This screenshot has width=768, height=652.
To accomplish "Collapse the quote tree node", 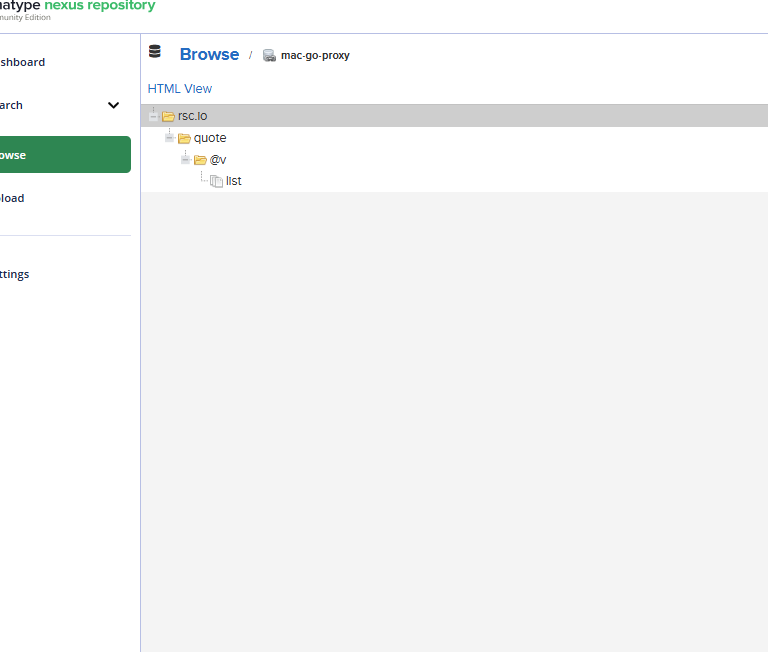I will 169,138.
